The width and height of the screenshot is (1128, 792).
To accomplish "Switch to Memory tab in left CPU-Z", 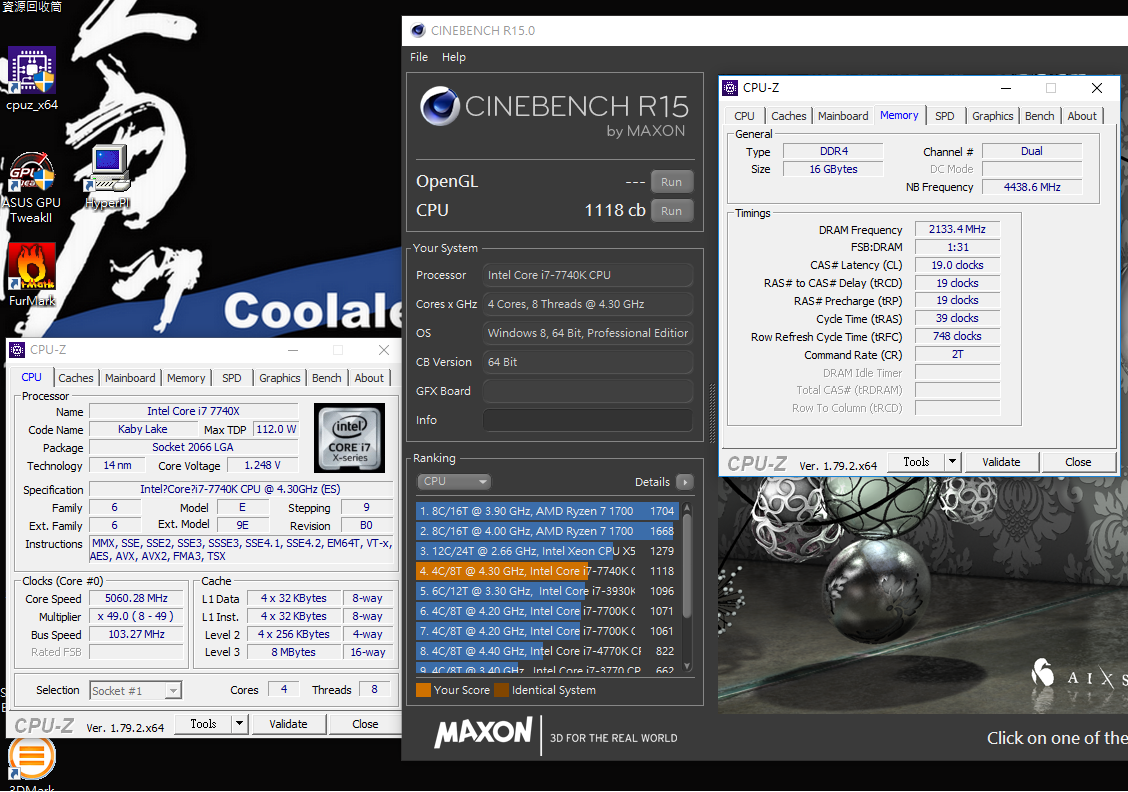I will tap(186, 378).
